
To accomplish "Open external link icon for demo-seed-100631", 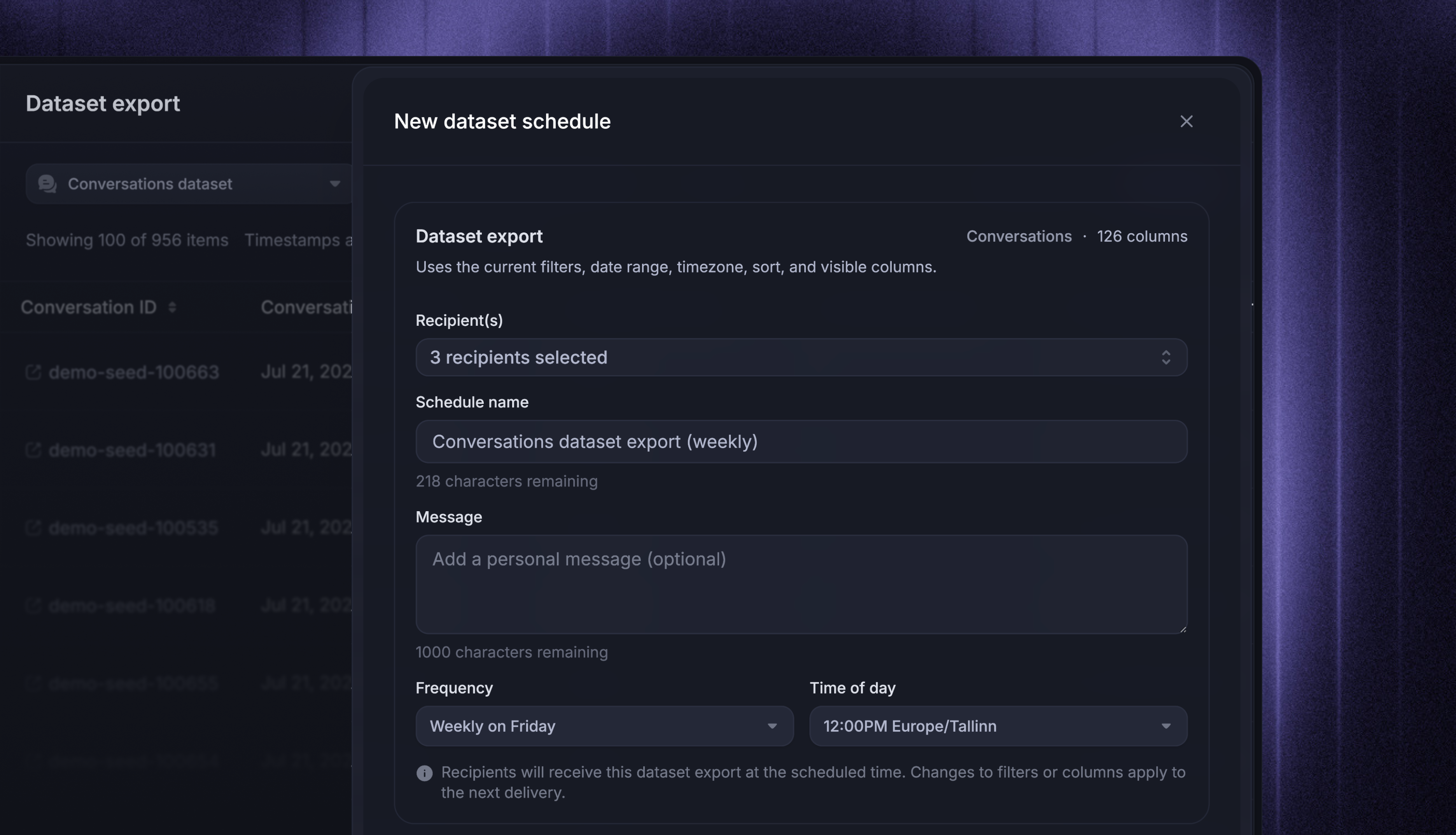I will click(33, 450).
